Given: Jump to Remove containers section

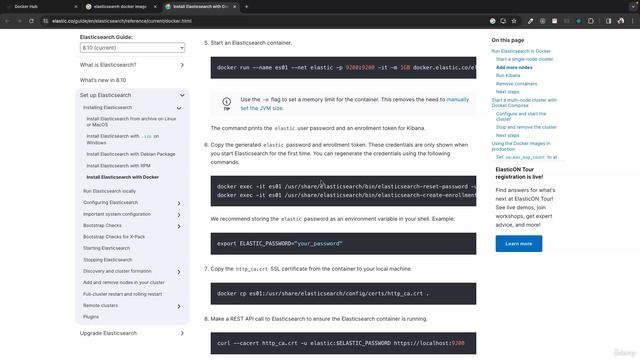Looking at the screenshot, I should [x=516, y=84].
